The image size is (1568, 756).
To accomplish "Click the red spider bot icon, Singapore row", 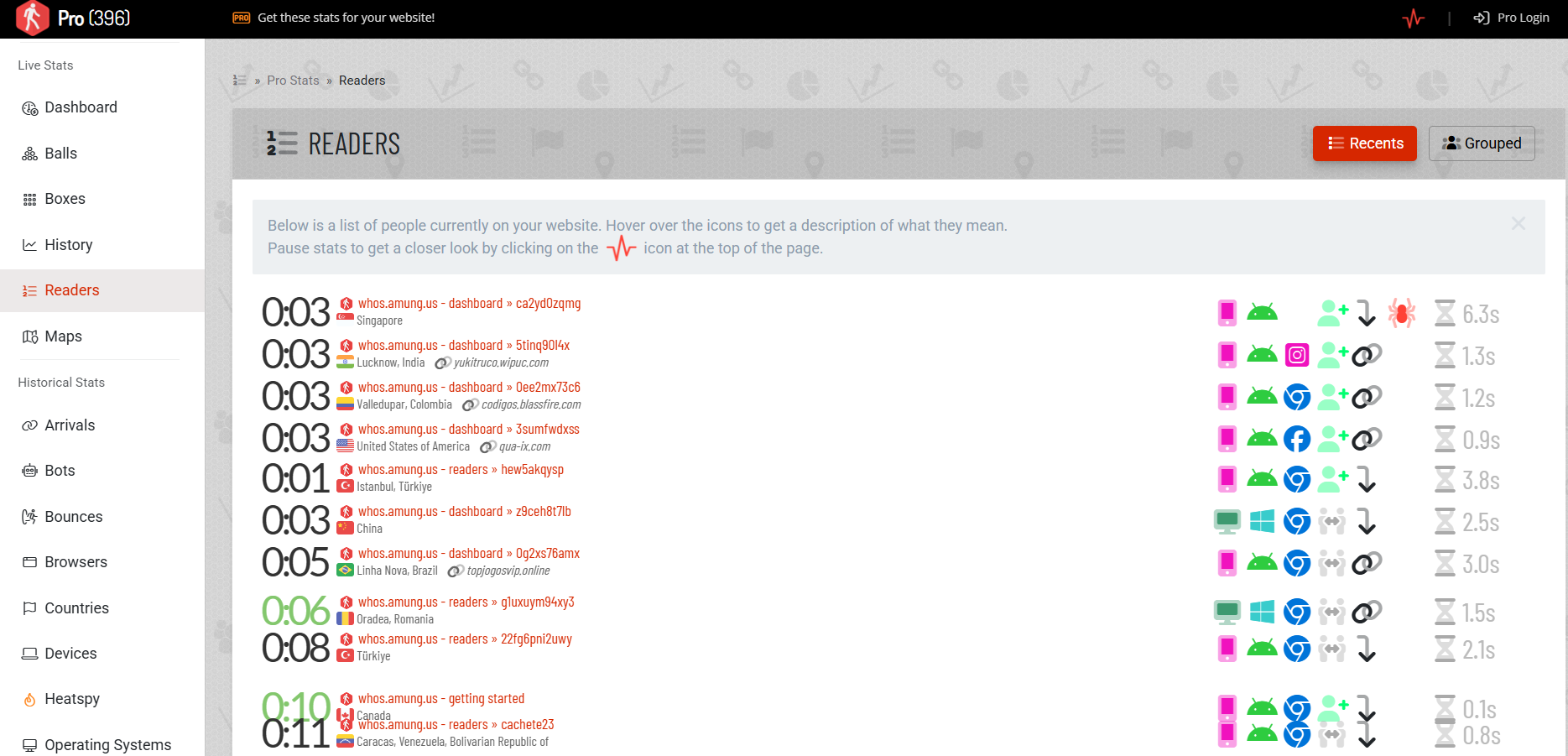I will pyautogui.click(x=1401, y=313).
